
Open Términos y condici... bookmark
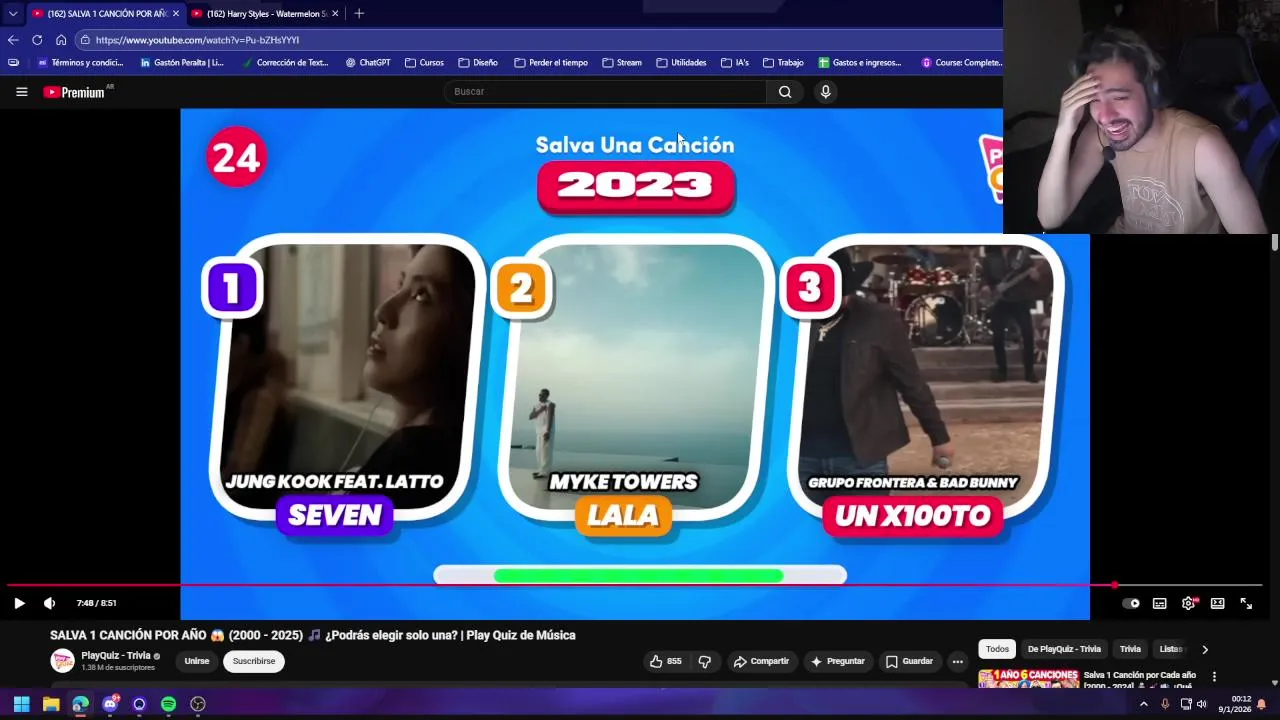[x=80, y=62]
